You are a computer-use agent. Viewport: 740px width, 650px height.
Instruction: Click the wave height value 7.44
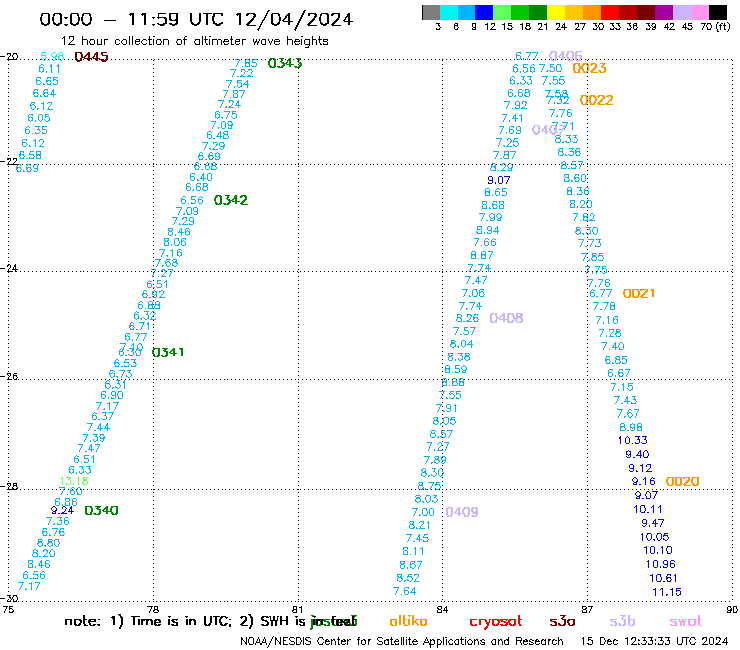pos(98,427)
